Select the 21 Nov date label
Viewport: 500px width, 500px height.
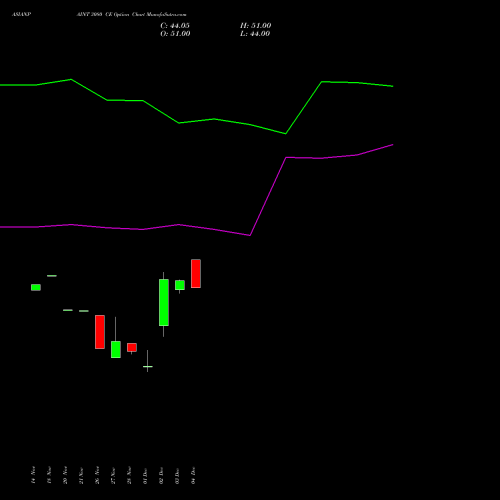click(x=81, y=475)
